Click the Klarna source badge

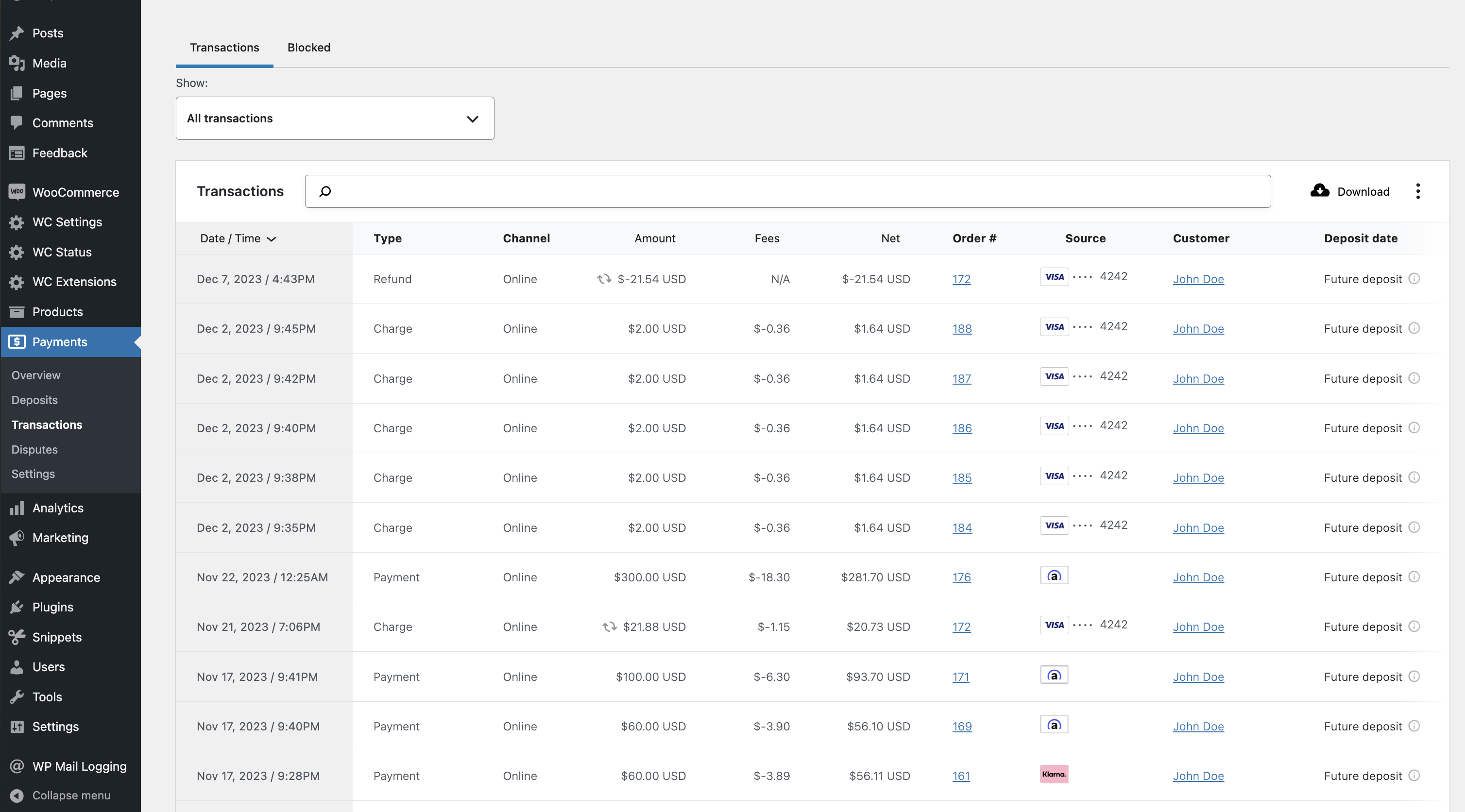[x=1054, y=774]
